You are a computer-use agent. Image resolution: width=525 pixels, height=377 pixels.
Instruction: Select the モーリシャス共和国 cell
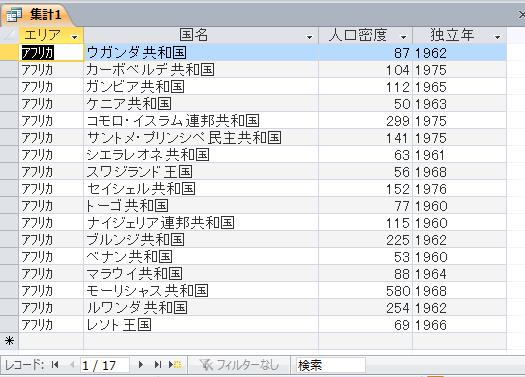(201, 291)
